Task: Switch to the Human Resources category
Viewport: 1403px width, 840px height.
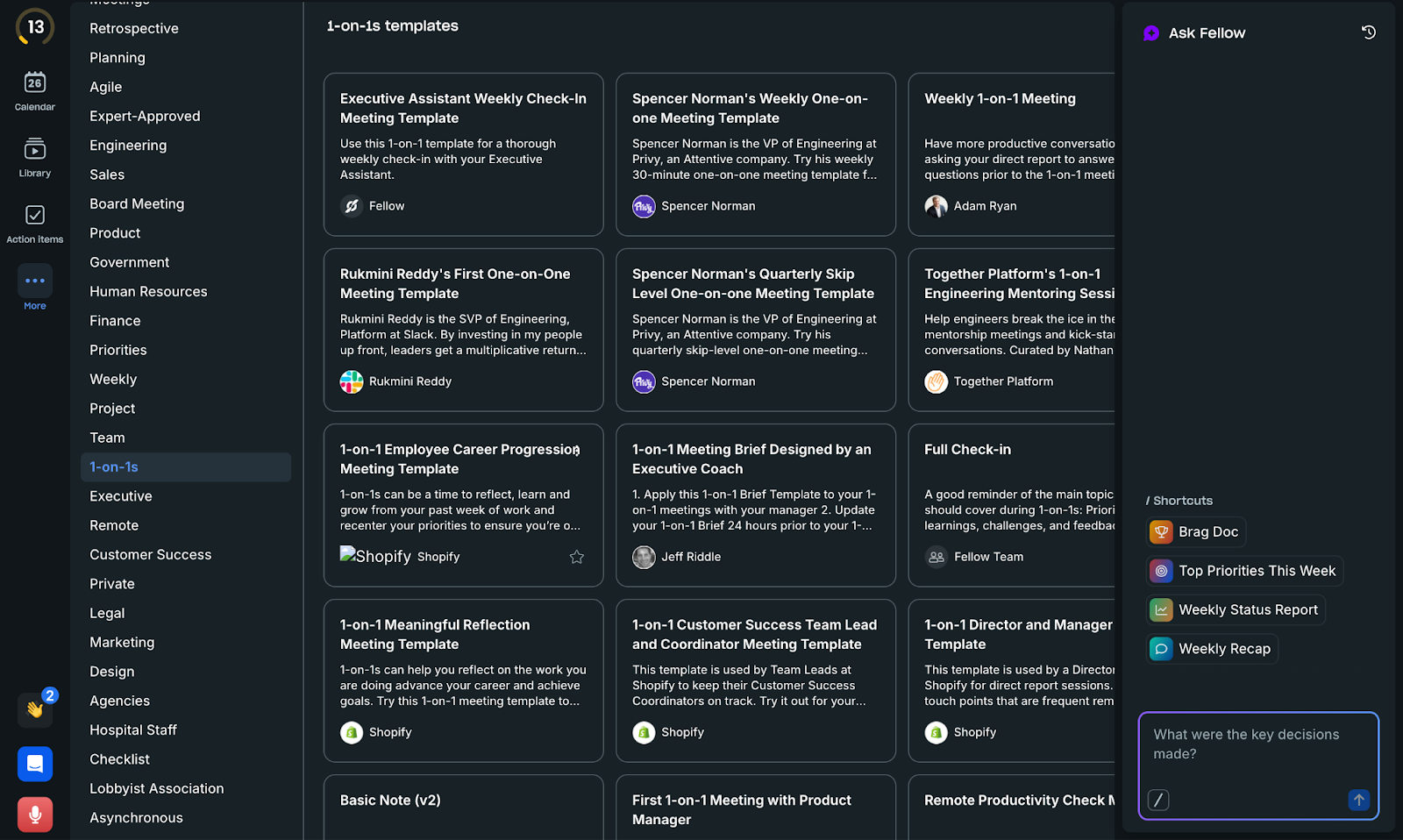Action: coord(148,291)
